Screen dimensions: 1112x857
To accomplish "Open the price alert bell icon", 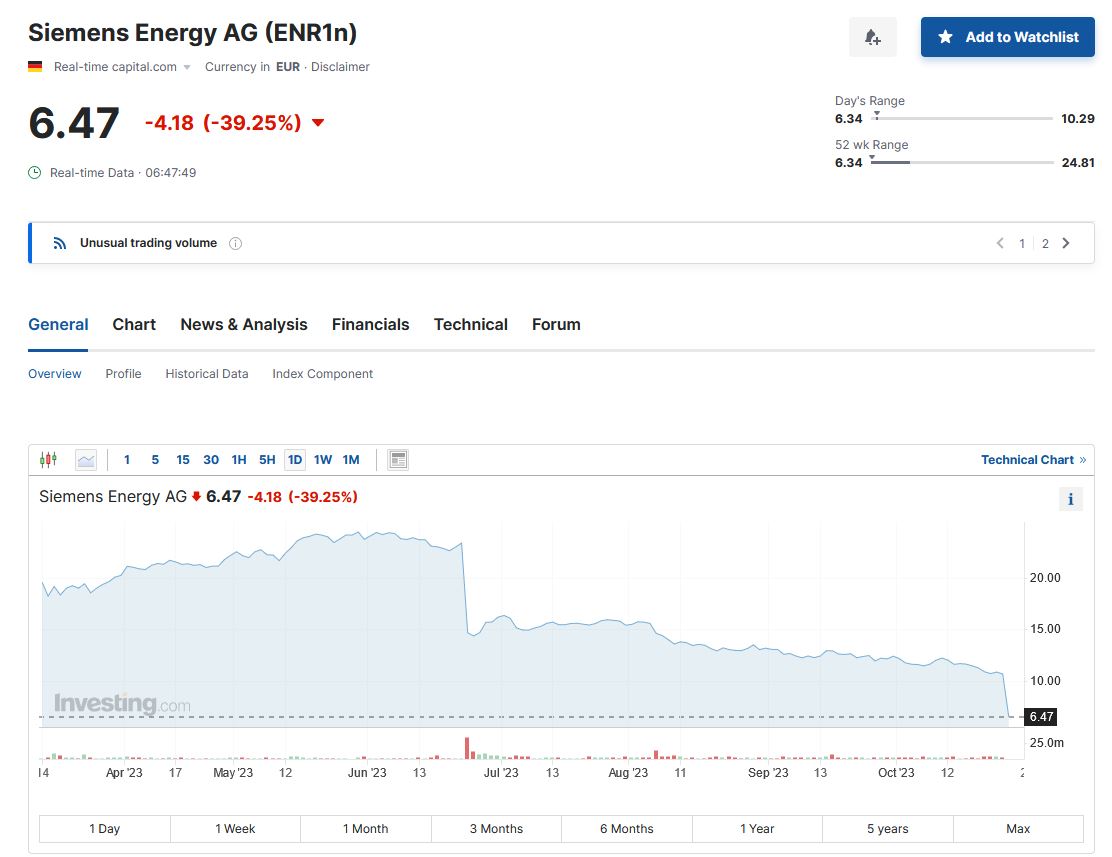I will (872, 36).
